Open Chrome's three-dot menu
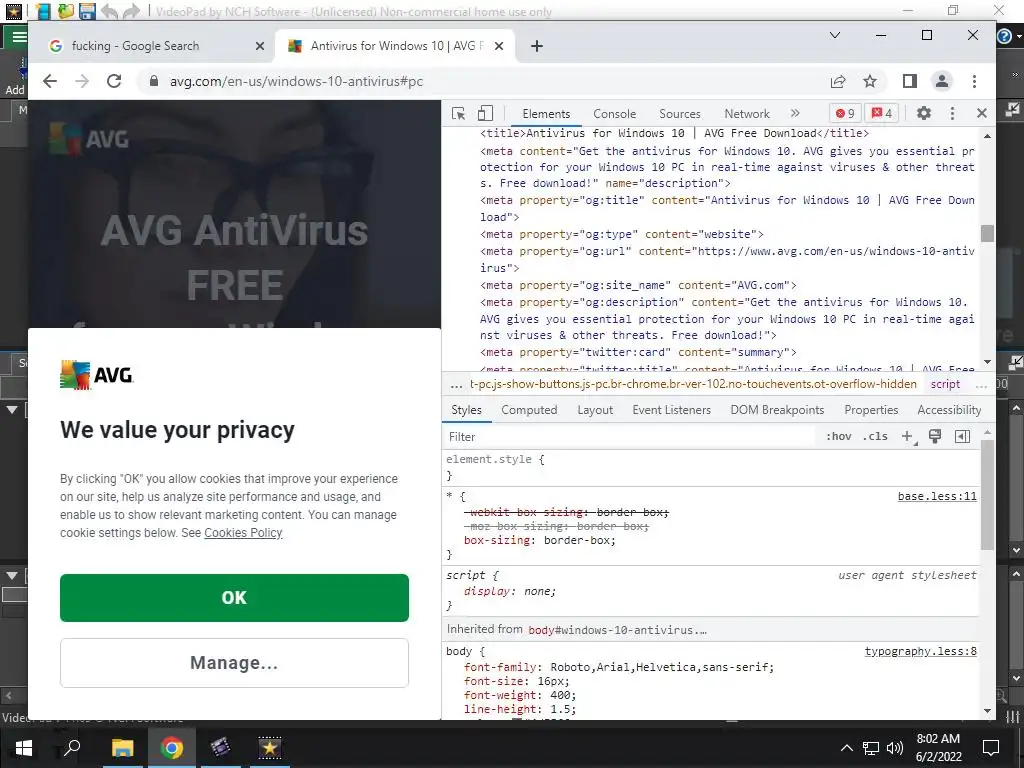Viewport: 1024px width, 768px height. coord(974,81)
